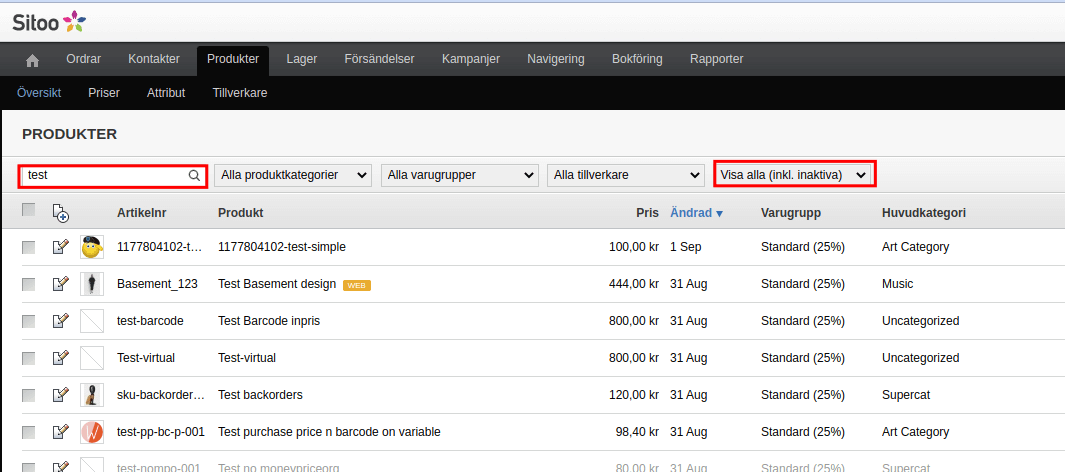Click the add product icon in table header
The height and width of the screenshot is (472, 1065).
coord(60,213)
